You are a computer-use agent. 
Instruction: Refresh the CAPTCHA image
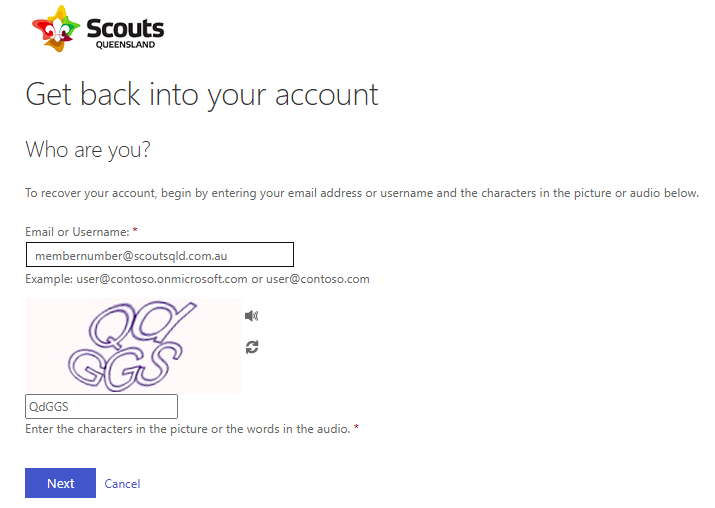pos(252,347)
